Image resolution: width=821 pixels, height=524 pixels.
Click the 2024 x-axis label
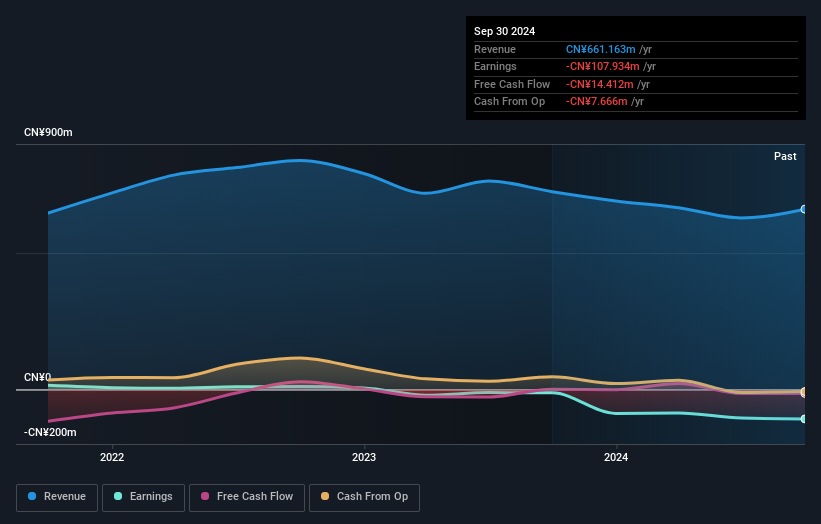[616, 458]
